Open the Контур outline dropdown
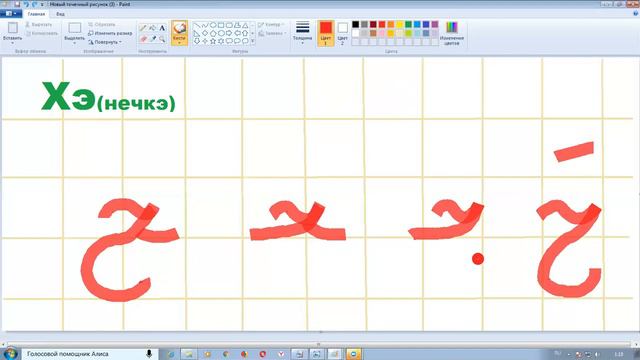 point(271,25)
